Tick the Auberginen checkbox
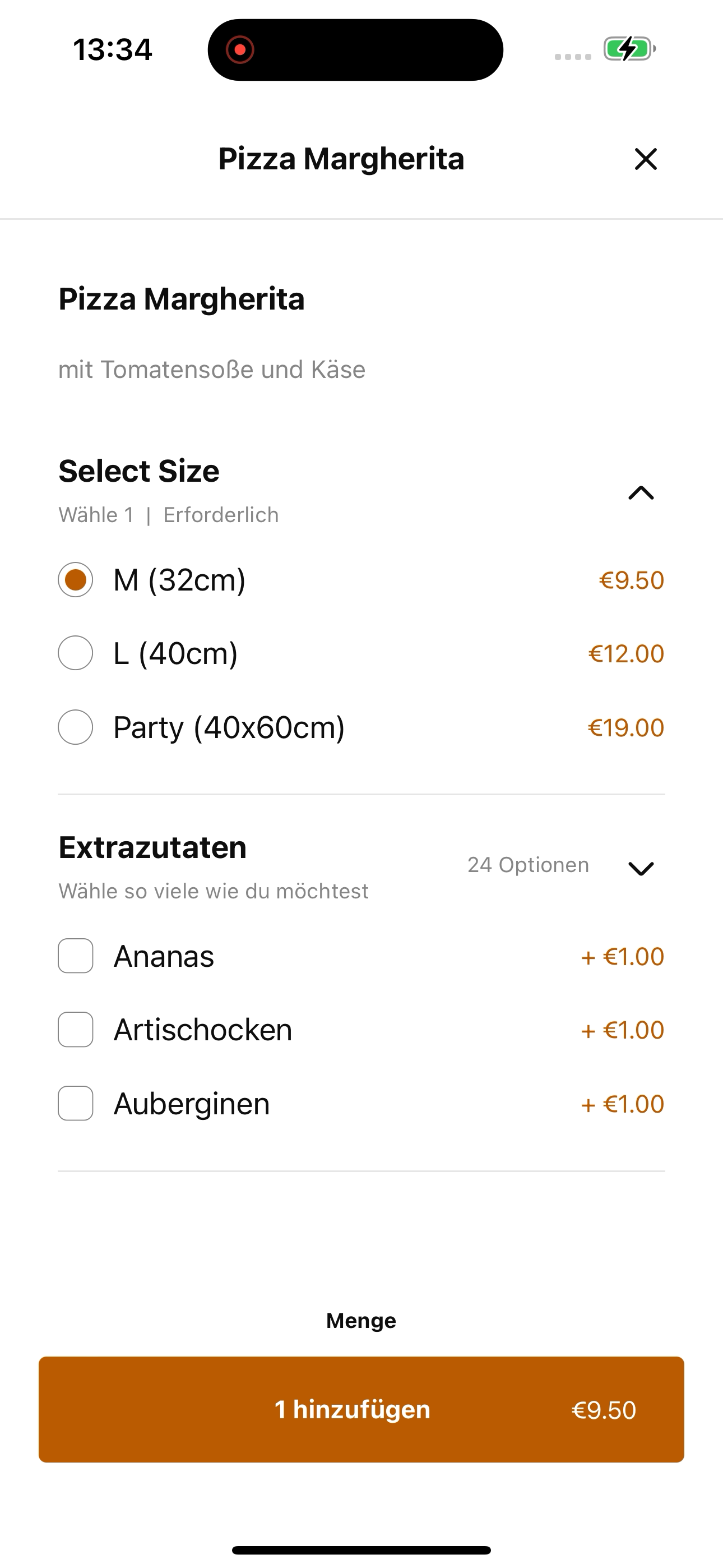 click(x=76, y=1103)
